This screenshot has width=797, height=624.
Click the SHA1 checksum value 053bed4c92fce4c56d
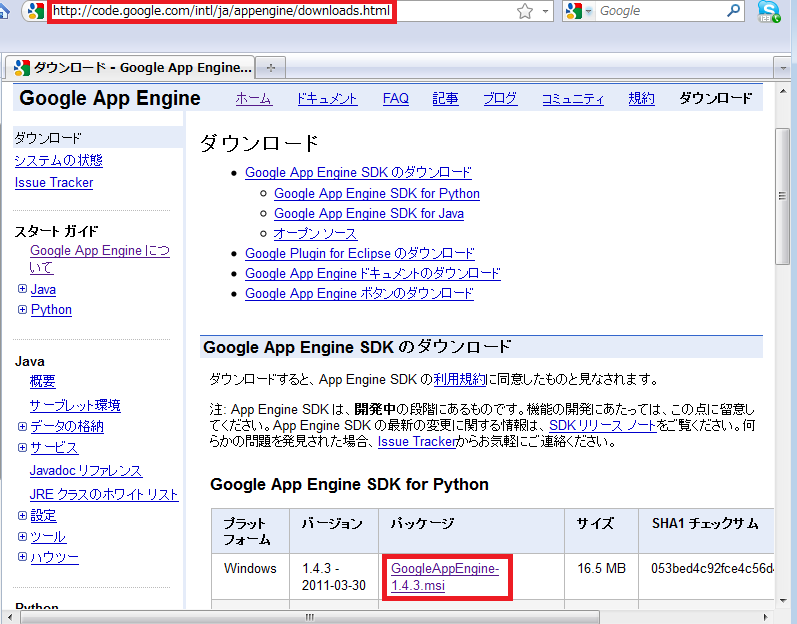point(712,568)
